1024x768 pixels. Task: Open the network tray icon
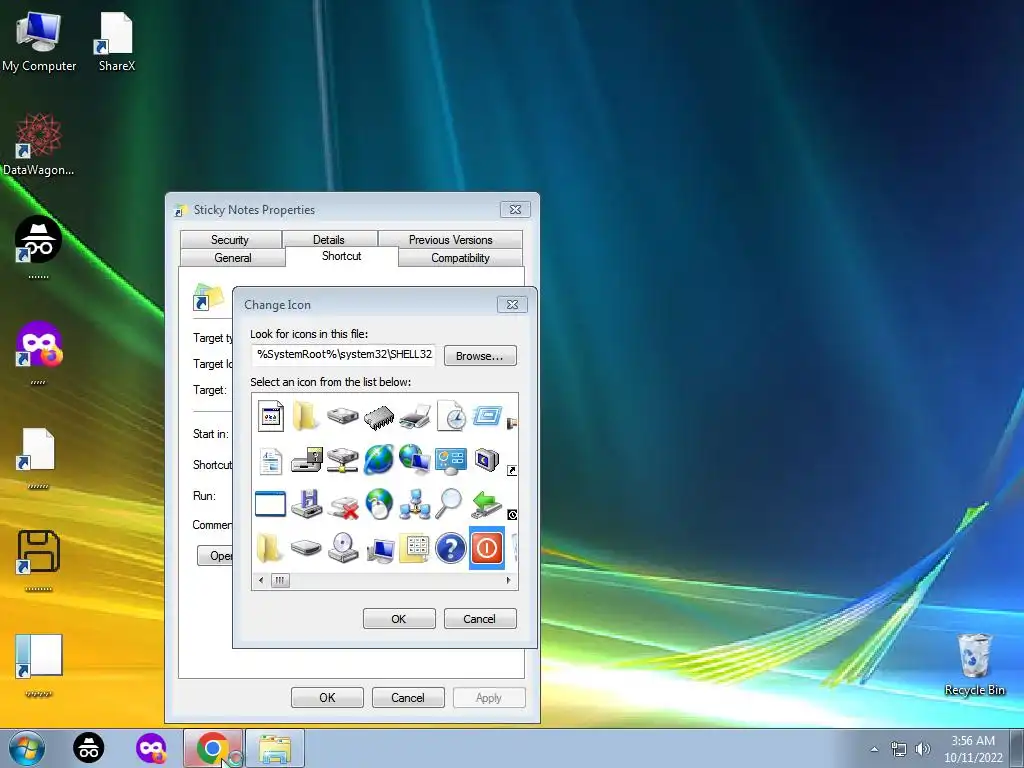(899, 749)
